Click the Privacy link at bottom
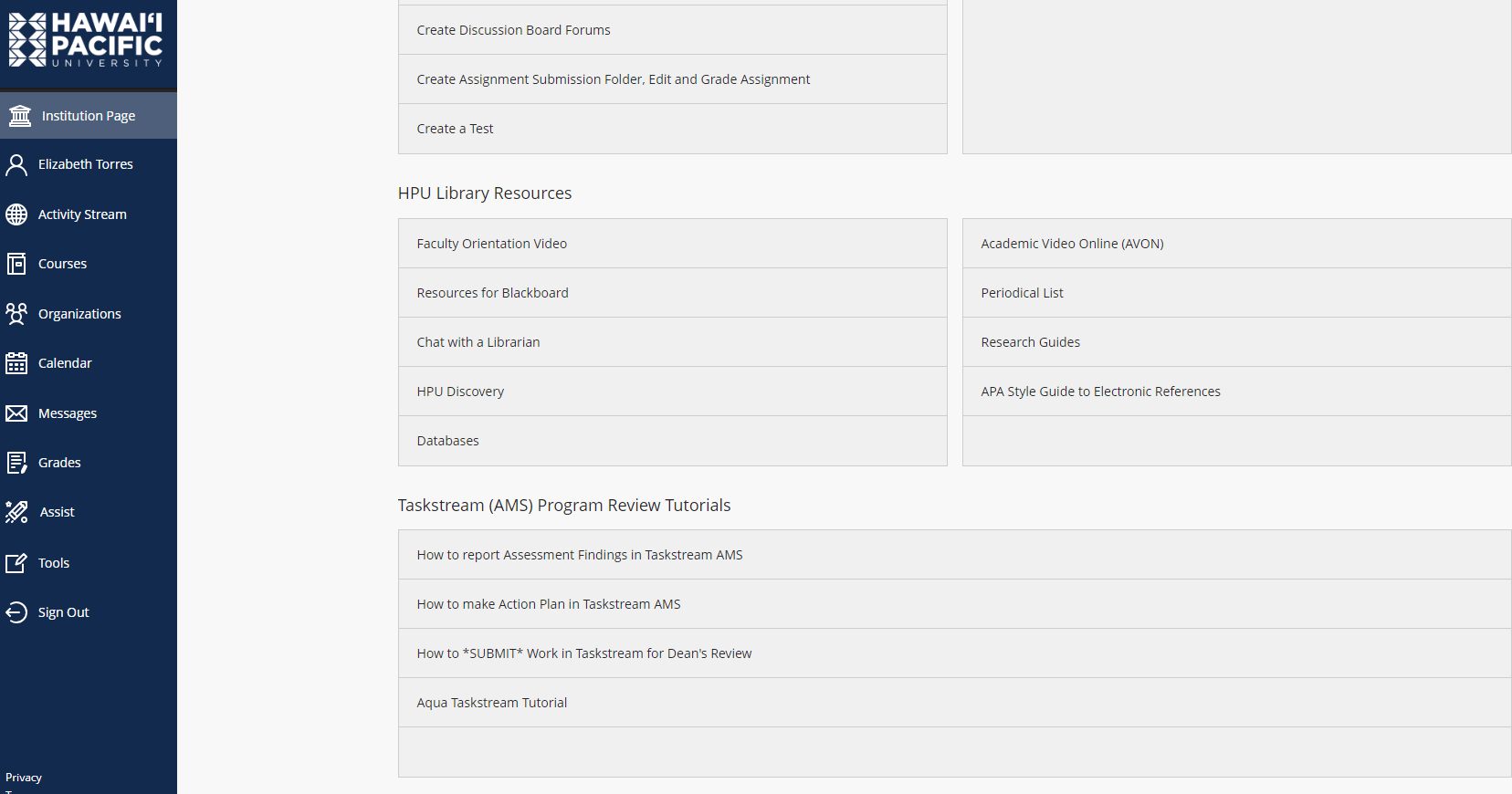This screenshot has height=794, width=1512. pos(24,778)
